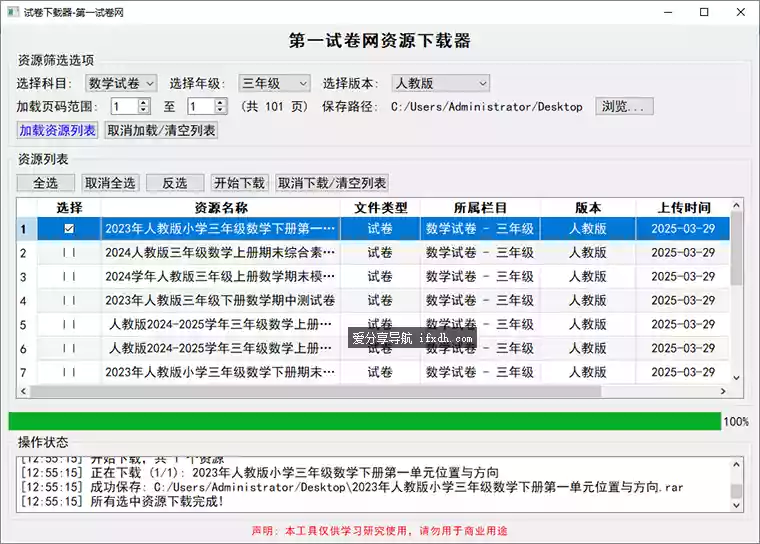Viewport: 760px width, 544px height.
Task: Check the checkbox in row 2
Action: pos(69,253)
